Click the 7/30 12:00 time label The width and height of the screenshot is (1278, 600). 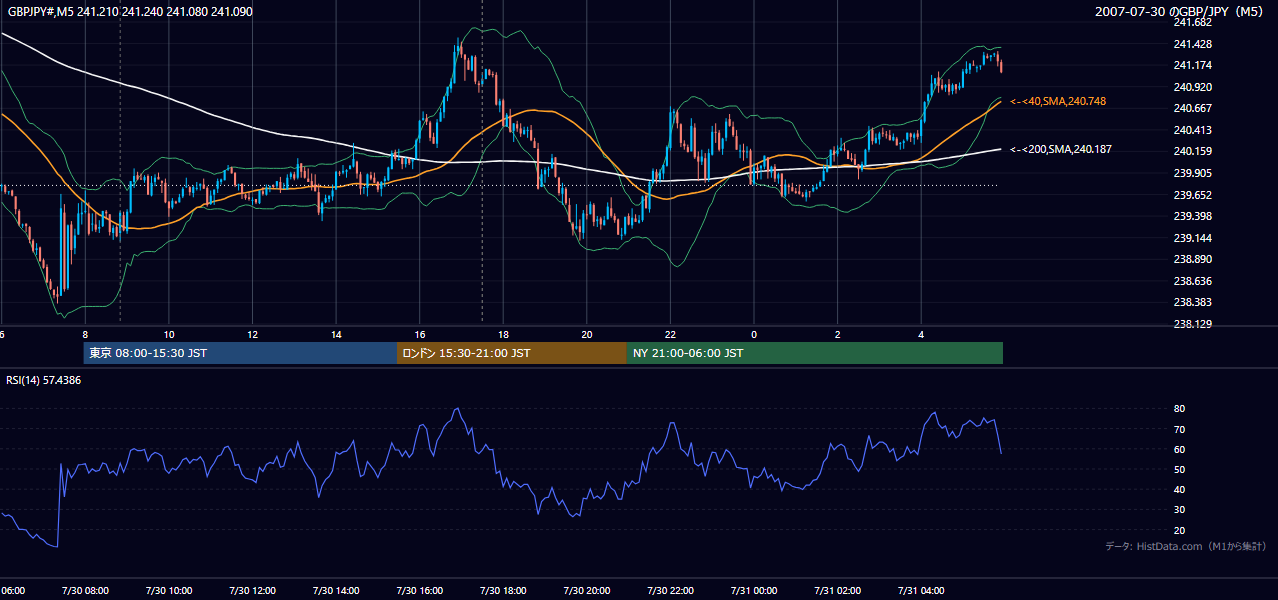click(x=252, y=591)
